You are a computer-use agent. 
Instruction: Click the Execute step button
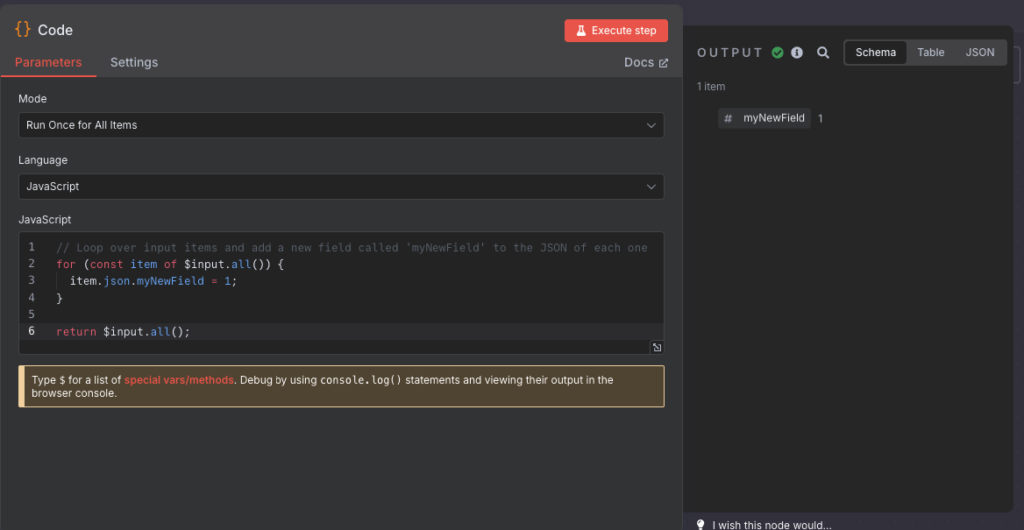(x=615, y=30)
